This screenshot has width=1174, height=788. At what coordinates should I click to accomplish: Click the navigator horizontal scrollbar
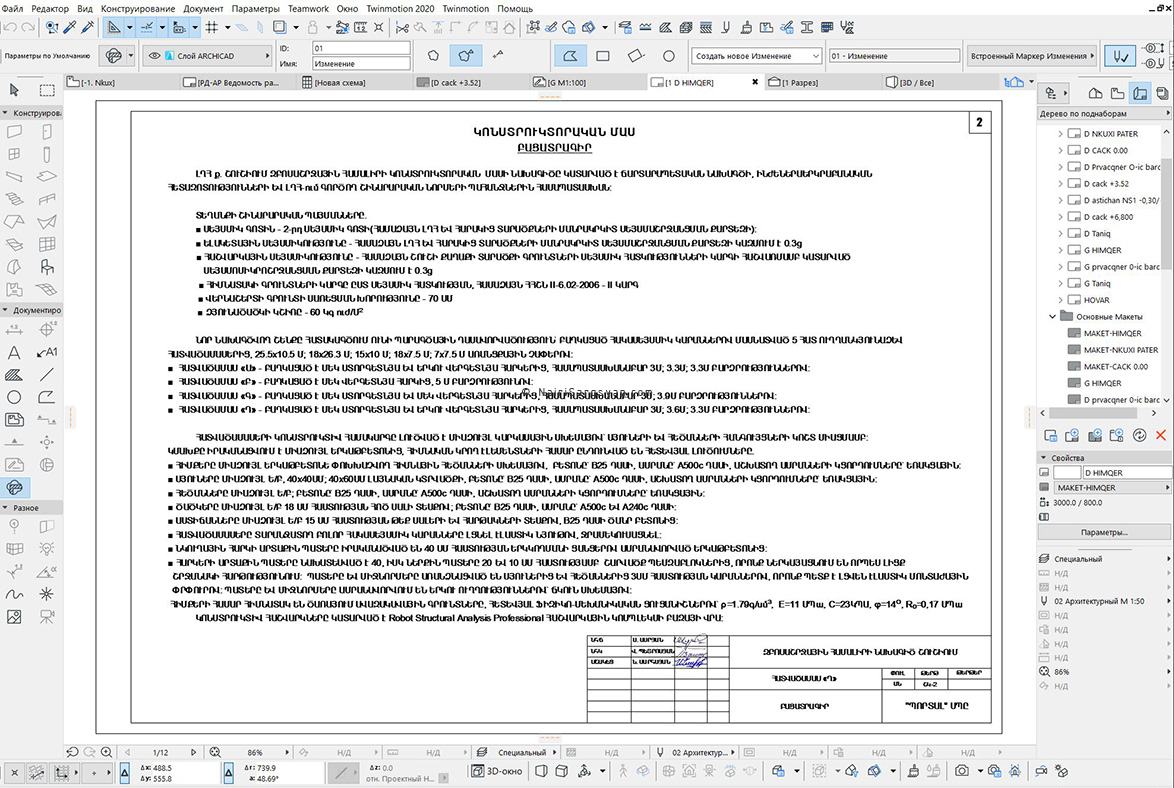pos(1093,413)
